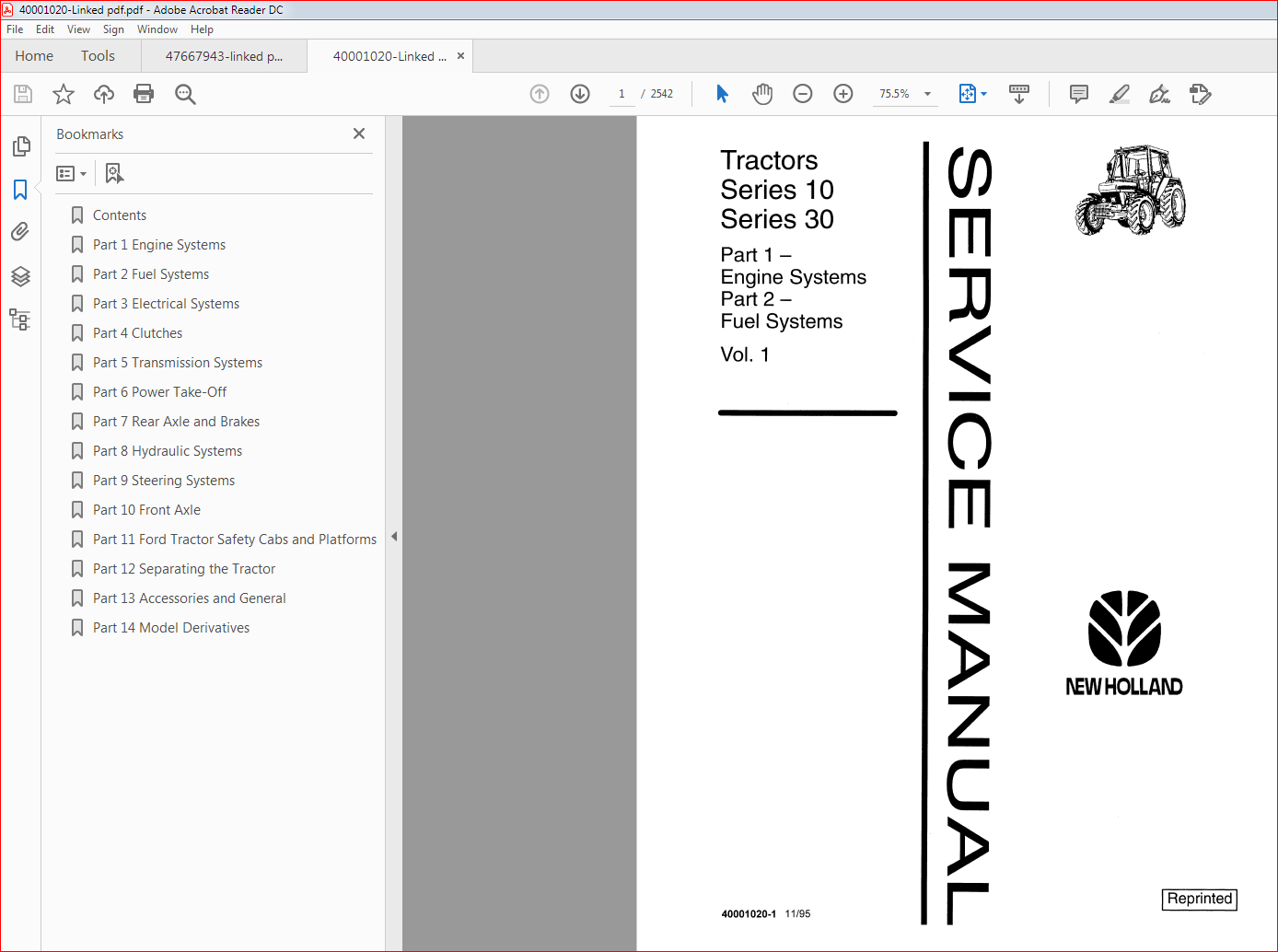Open the Window menu
This screenshot has width=1278, height=952.
pos(157,29)
